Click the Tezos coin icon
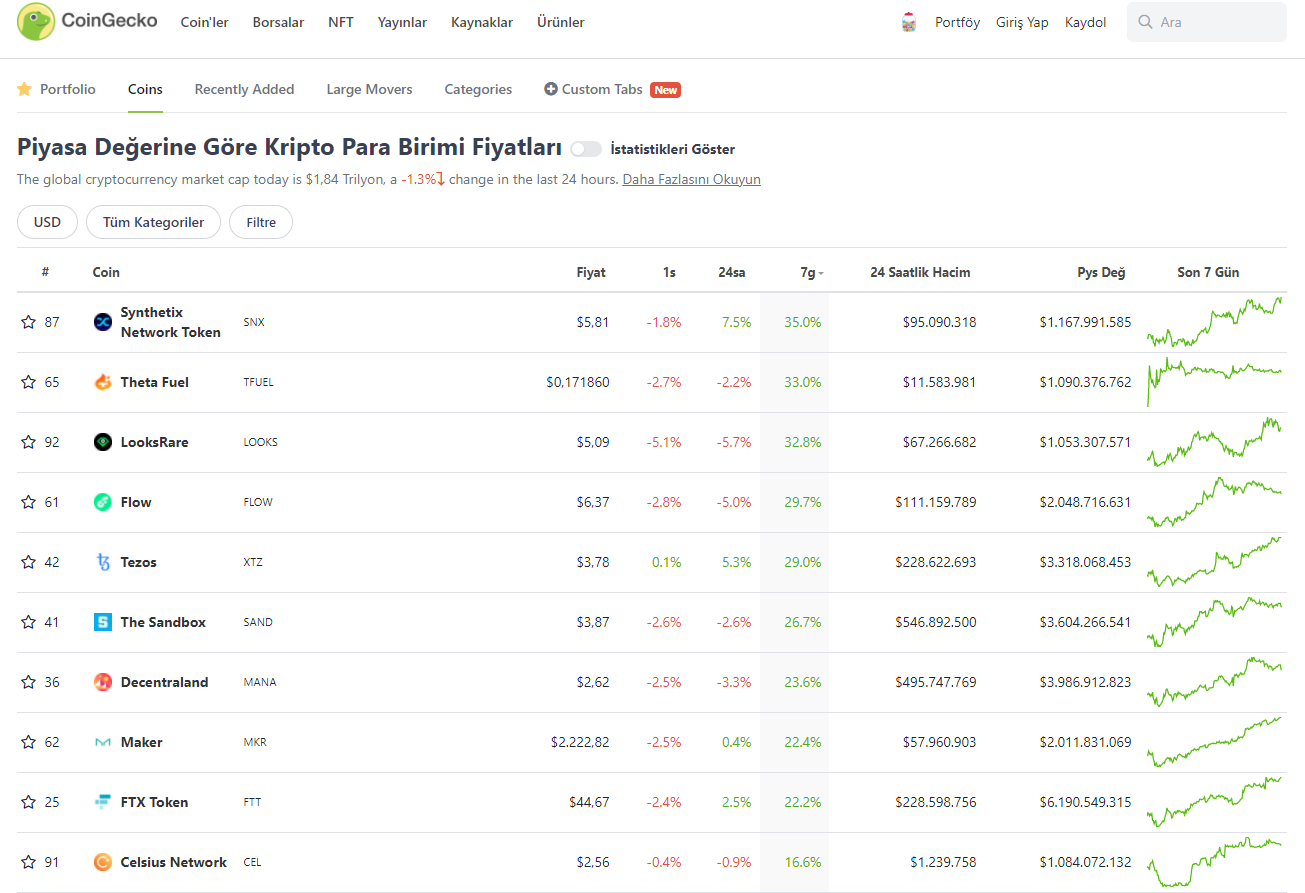Viewport: 1305px width, 893px height. pos(103,562)
